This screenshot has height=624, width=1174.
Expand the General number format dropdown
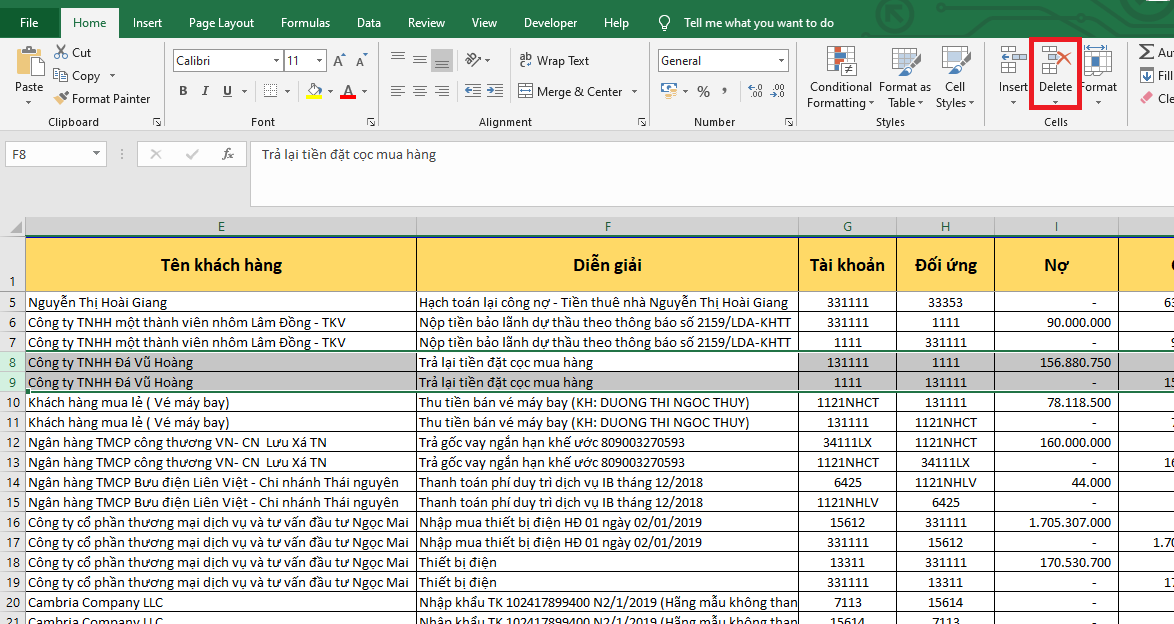(780, 61)
